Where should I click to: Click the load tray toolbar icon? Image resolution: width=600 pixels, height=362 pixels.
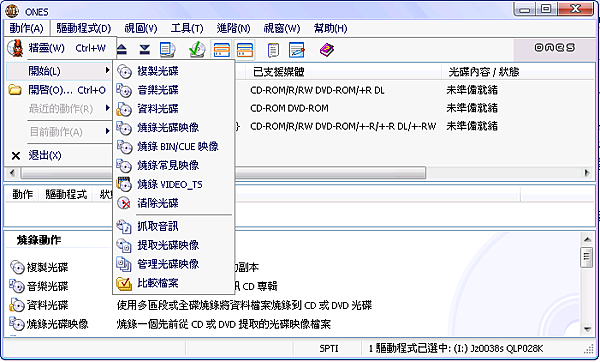pyautogui.click(x=145, y=49)
